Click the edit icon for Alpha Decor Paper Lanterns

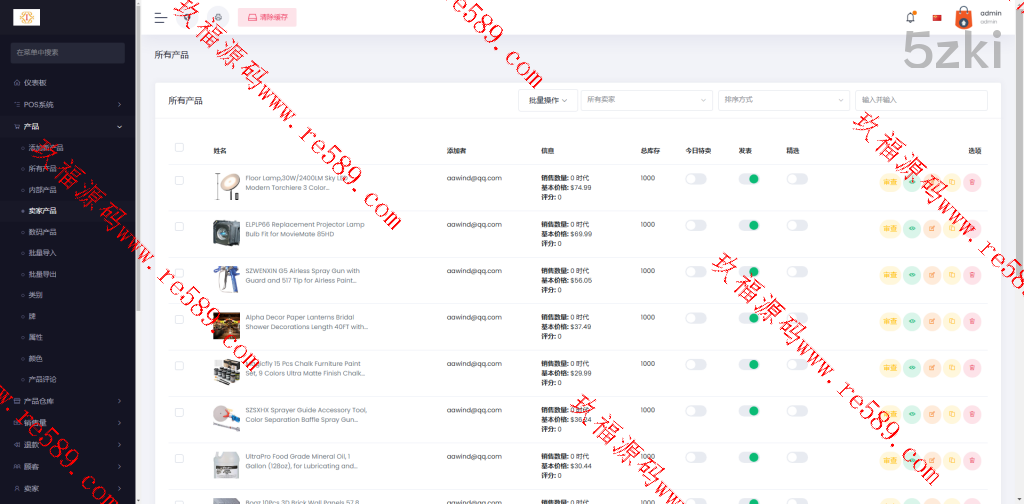pos(932,321)
